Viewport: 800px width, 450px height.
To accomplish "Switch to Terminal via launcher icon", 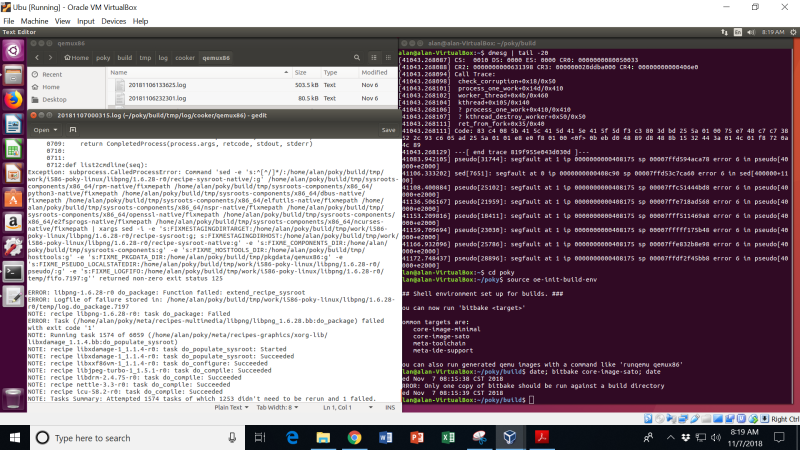I will [13, 272].
